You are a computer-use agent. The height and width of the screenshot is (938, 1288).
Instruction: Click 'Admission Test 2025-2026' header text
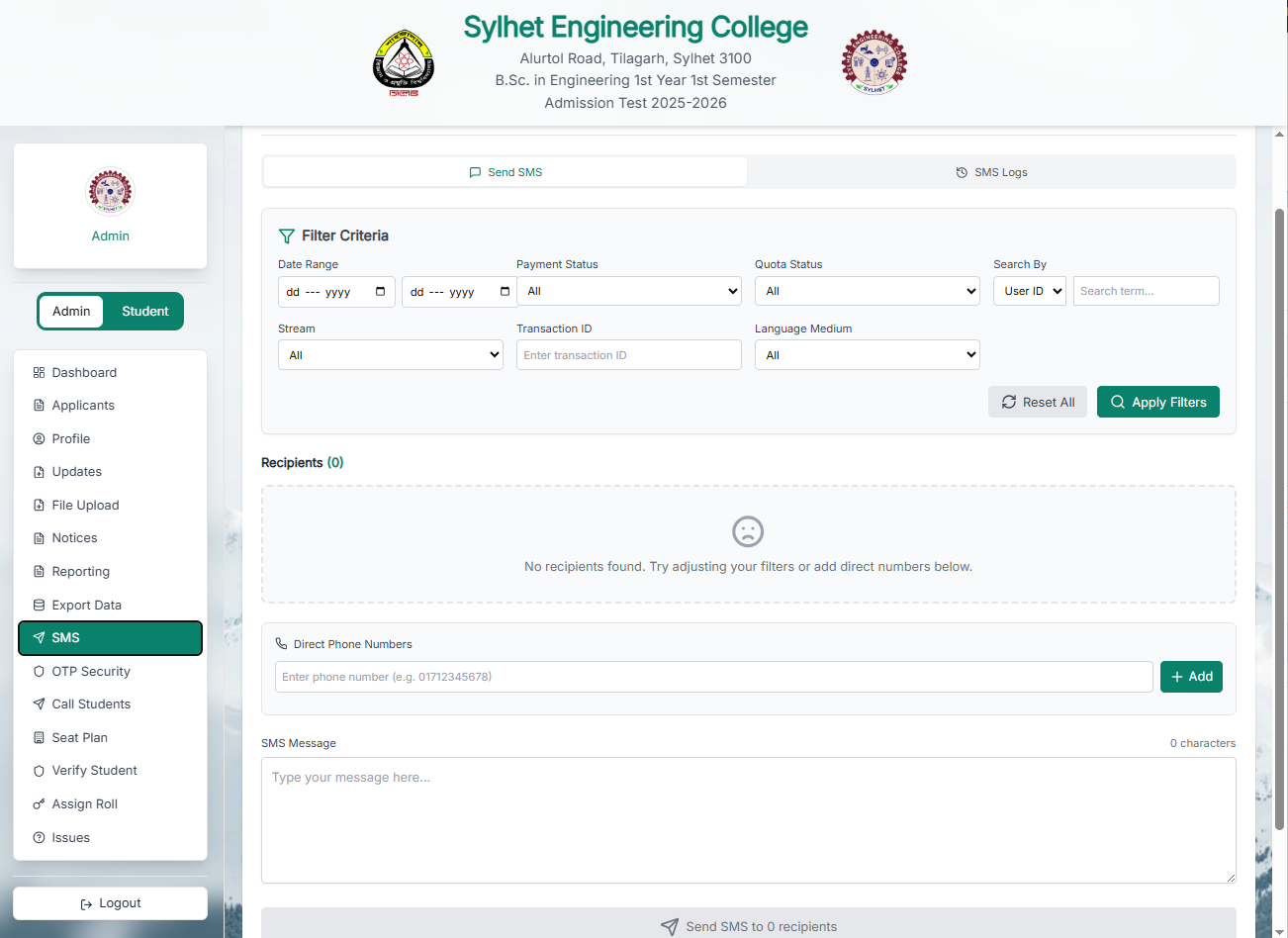[x=635, y=103]
